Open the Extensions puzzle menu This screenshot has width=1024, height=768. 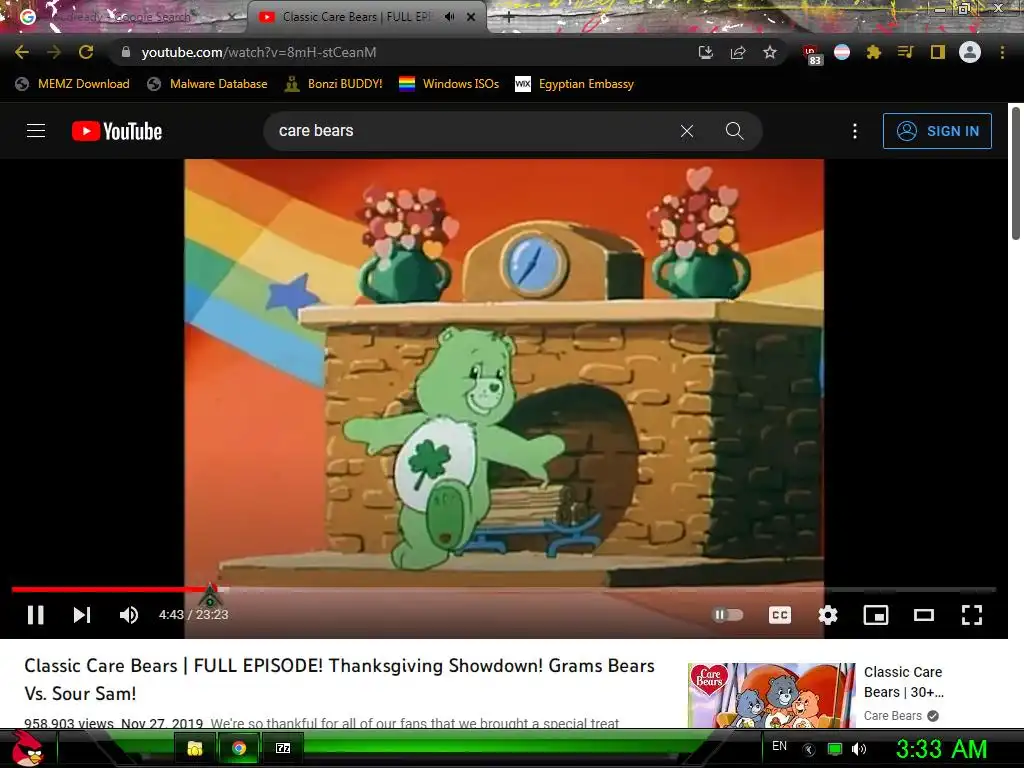point(873,52)
